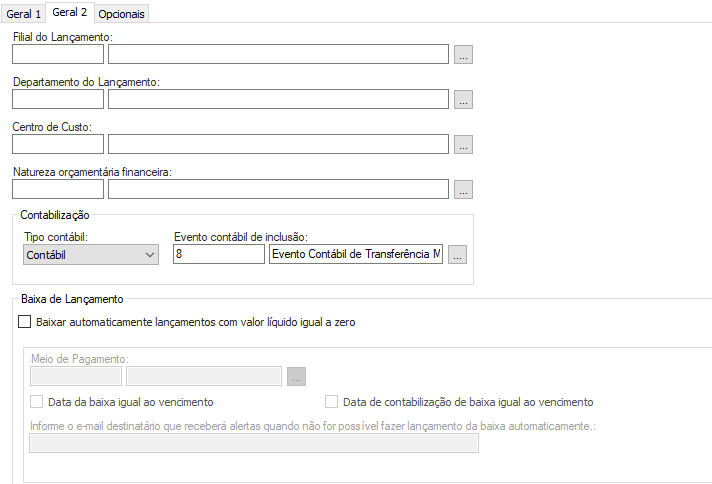The image size is (712, 484).
Task: Click the alert e-mail recipient field
Action: (254, 443)
